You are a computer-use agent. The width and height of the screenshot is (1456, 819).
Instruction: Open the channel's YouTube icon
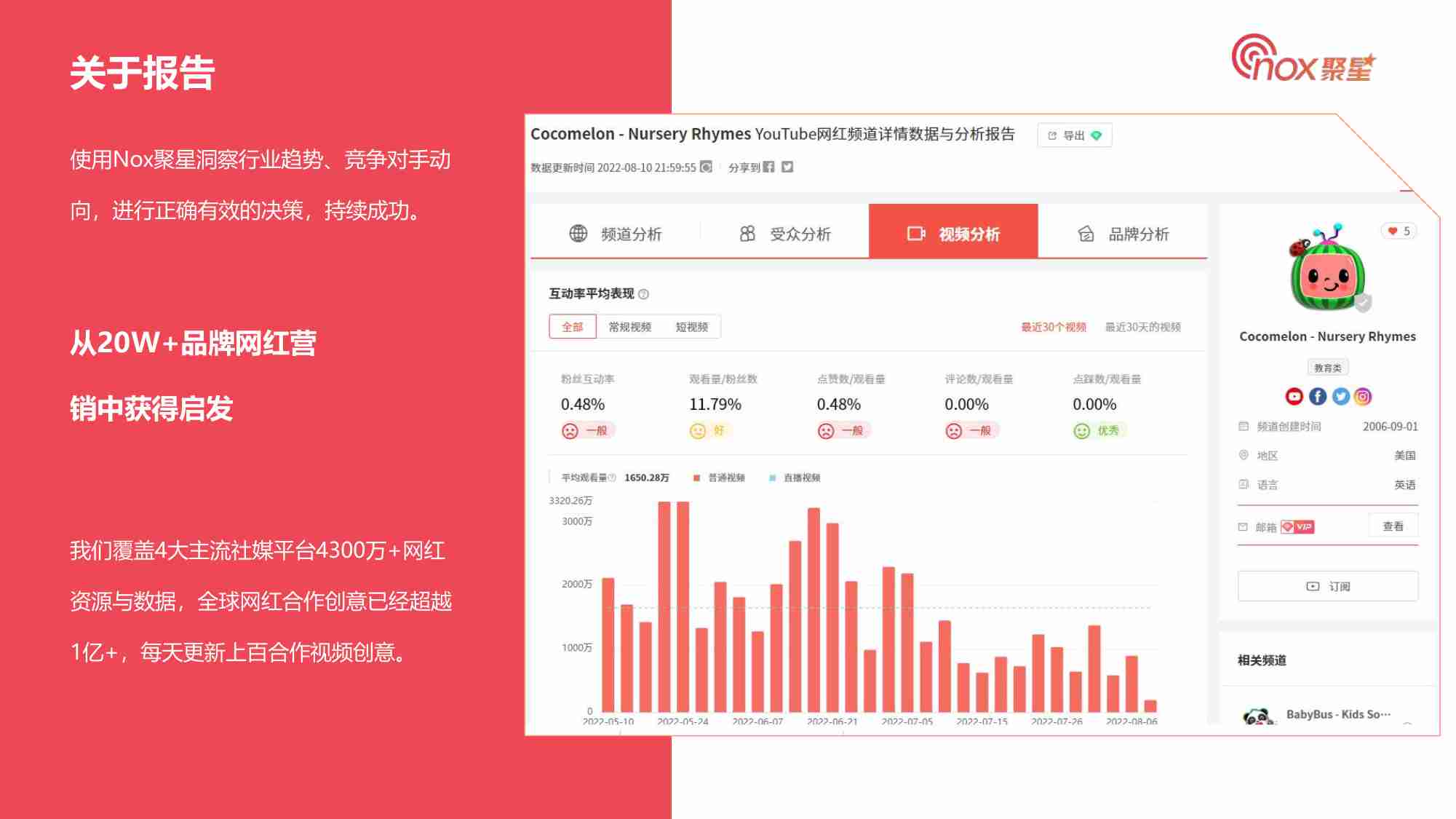click(1294, 396)
